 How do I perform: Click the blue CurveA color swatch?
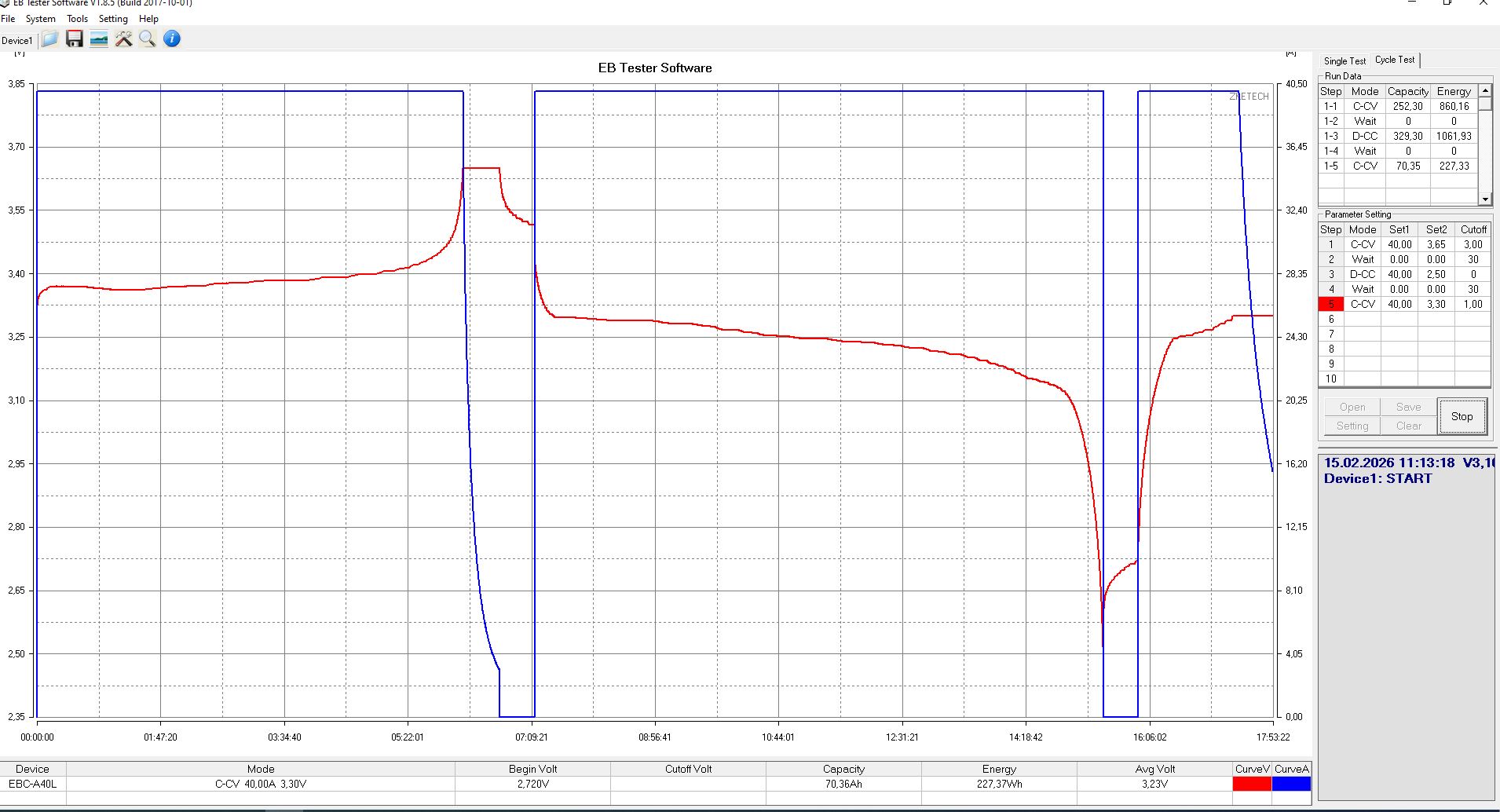click(x=1292, y=784)
